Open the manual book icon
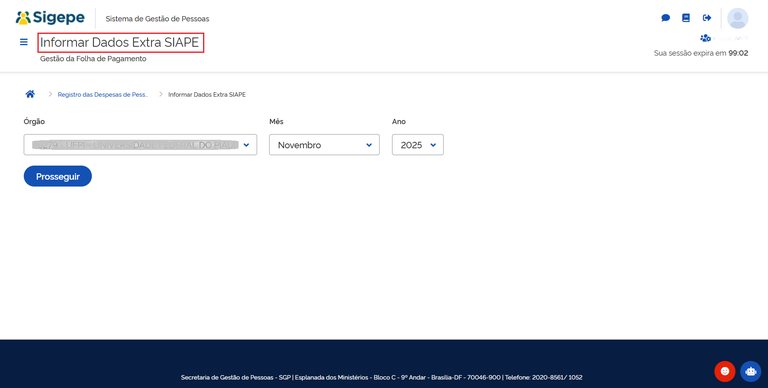768x388 pixels. point(686,18)
